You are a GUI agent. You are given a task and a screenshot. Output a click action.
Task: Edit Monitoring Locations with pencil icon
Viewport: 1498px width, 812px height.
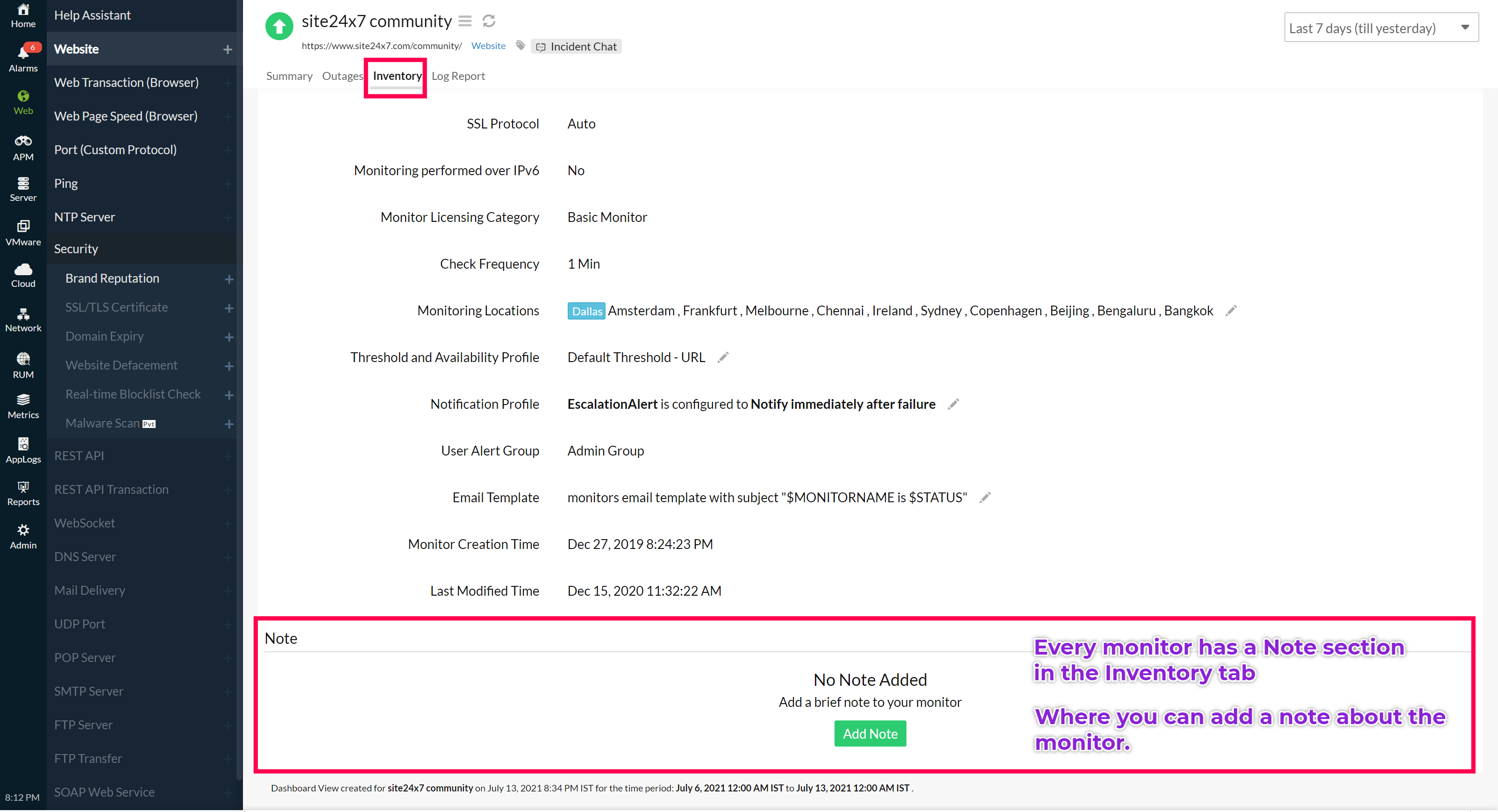click(x=1231, y=311)
